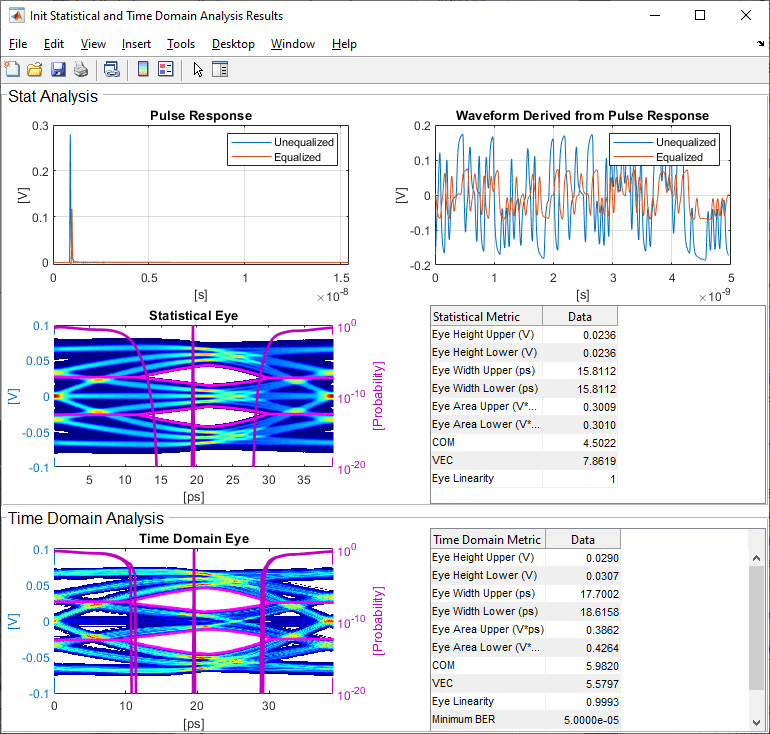
Task: Open the Desktop menu
Action: coord(233,44)
